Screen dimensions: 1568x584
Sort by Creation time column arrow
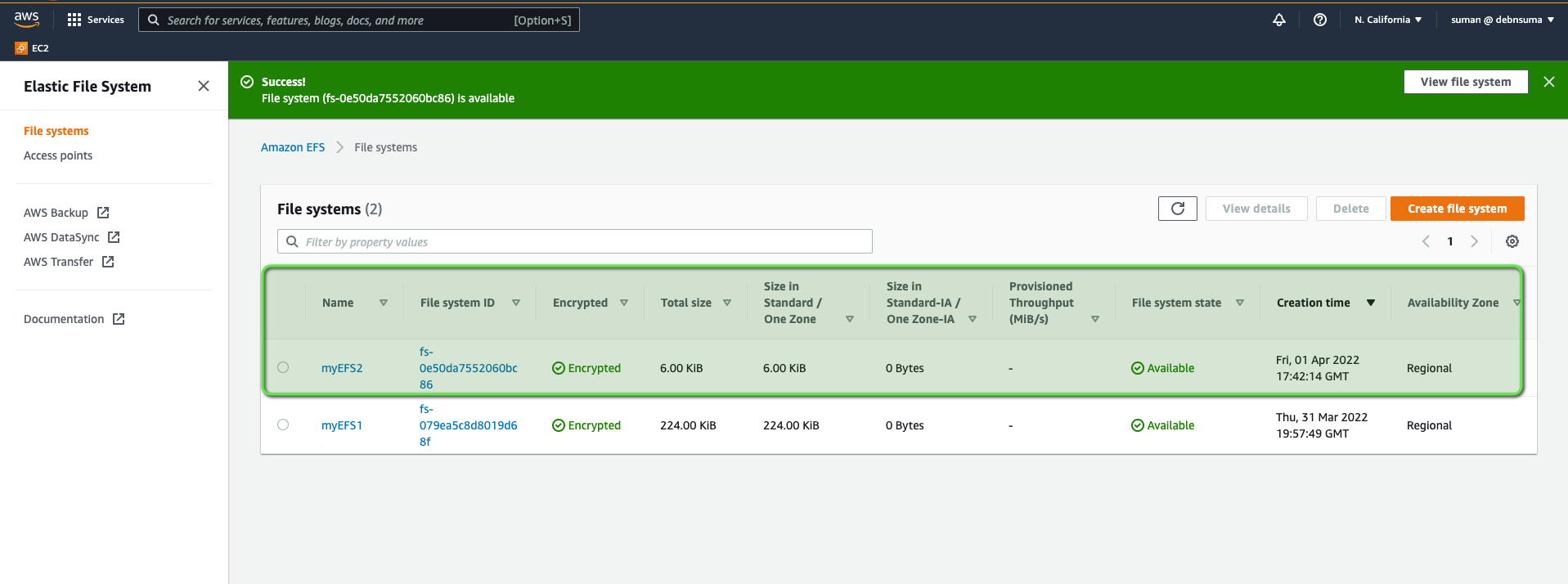[x=1371, y=303]
